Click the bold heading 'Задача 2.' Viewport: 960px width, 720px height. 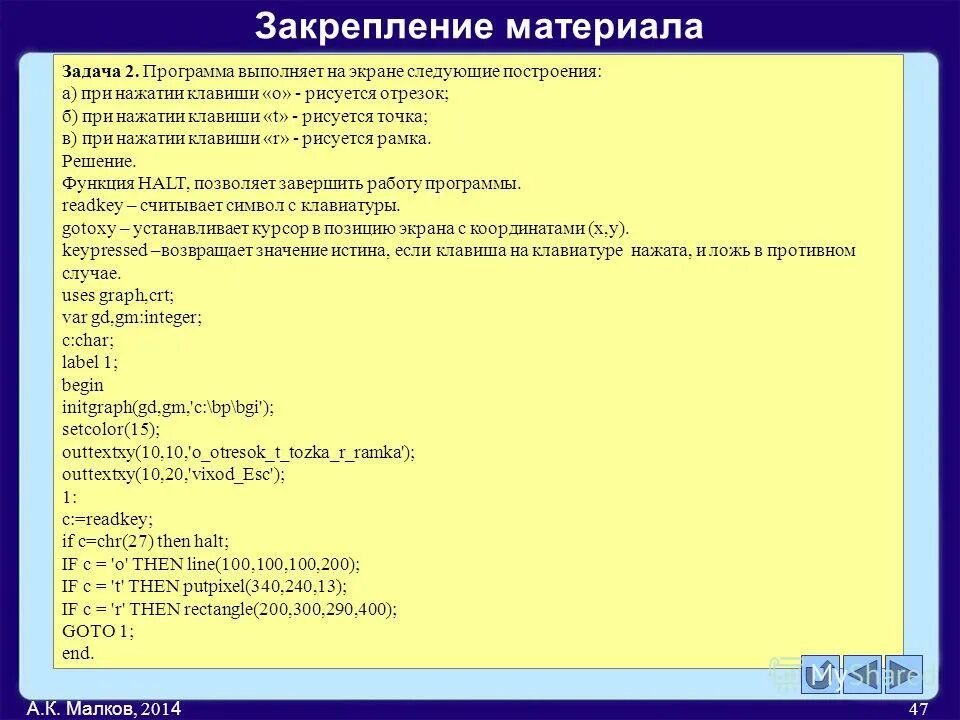(x=100, y=72)
